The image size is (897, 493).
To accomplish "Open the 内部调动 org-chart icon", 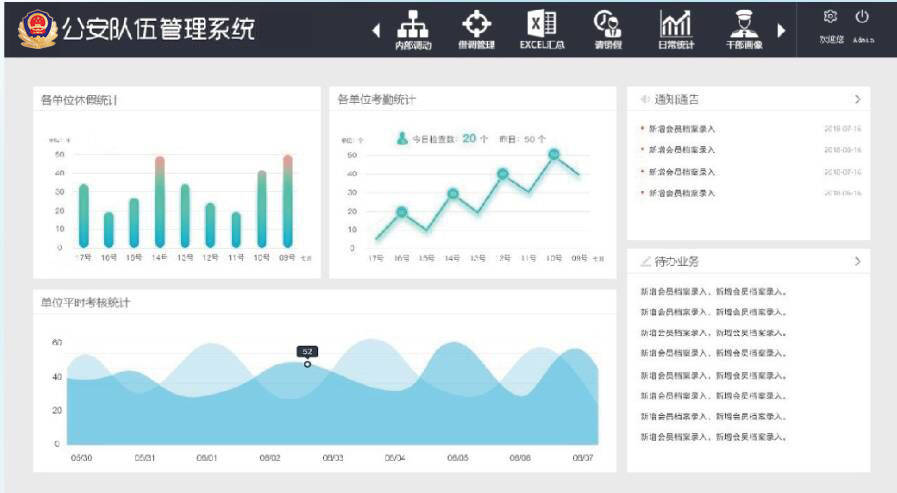I will click(x=413, y=24).
